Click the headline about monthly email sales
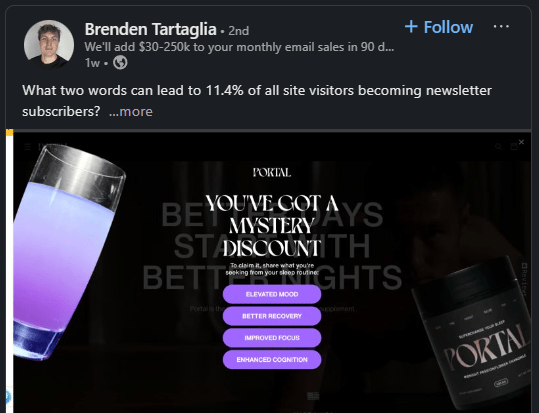Viewport: 539px width, 413px height. pos(239,47)
